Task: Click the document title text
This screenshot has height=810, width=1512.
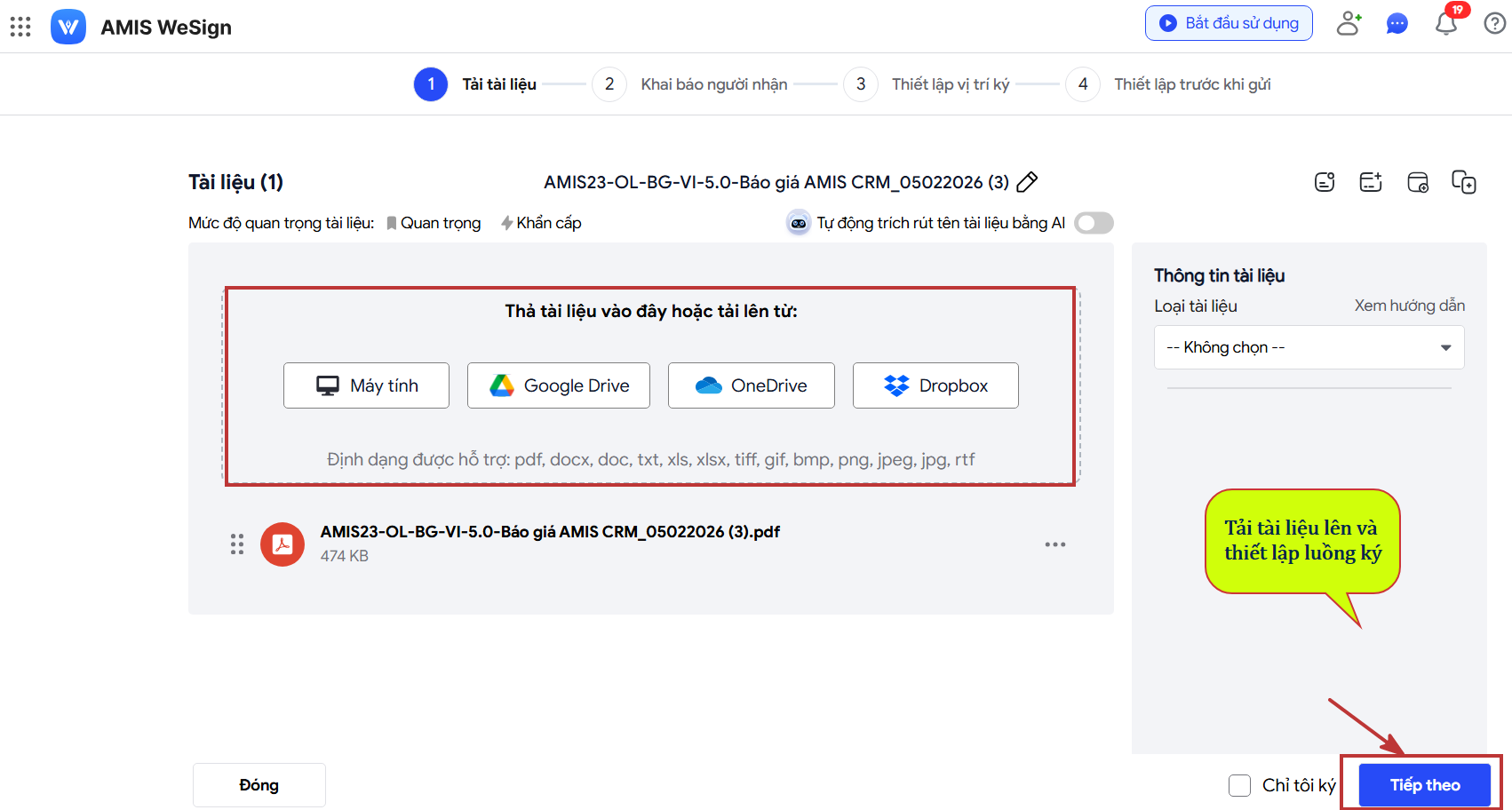Action: tap(776, 182)
